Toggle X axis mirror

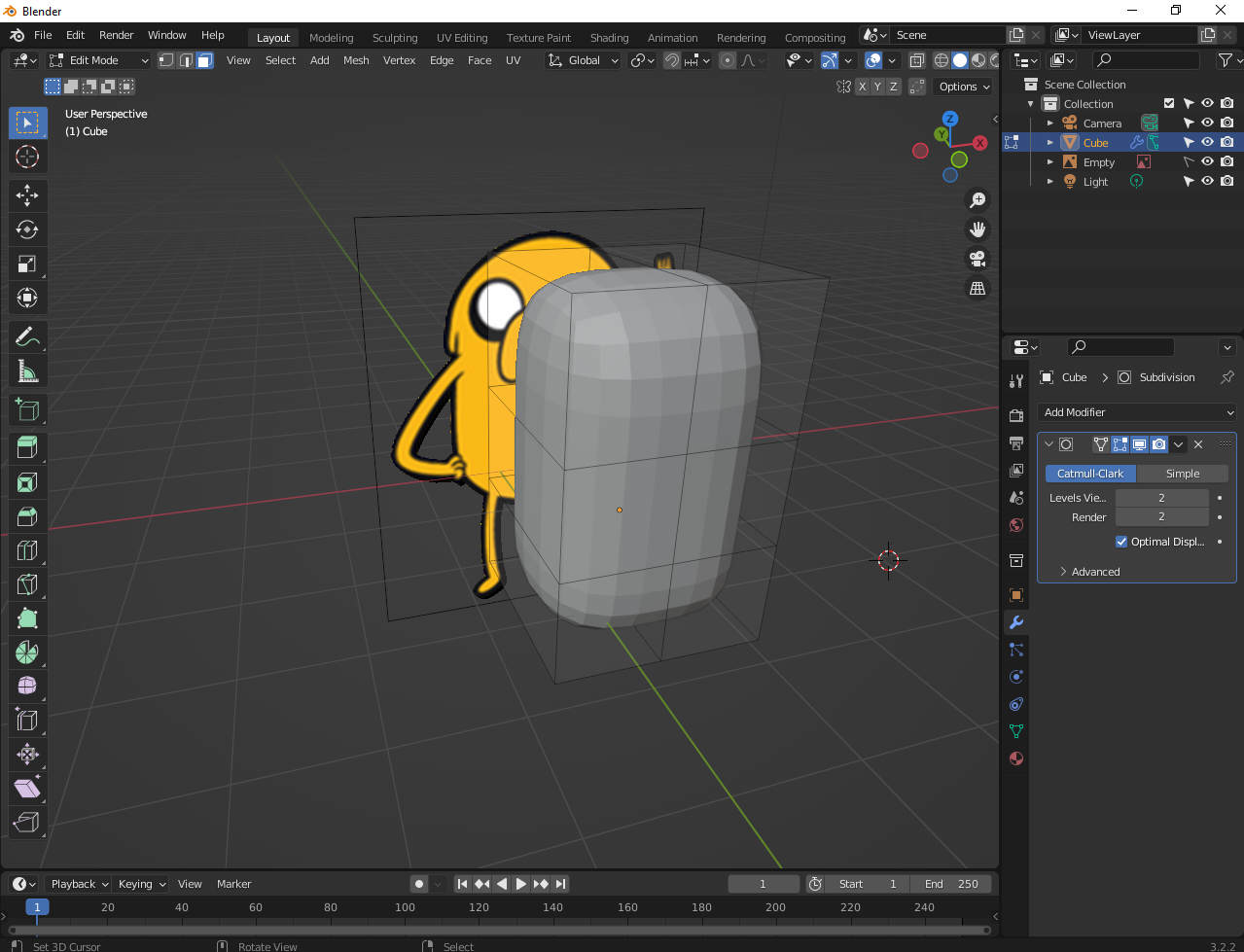point(862,87)
